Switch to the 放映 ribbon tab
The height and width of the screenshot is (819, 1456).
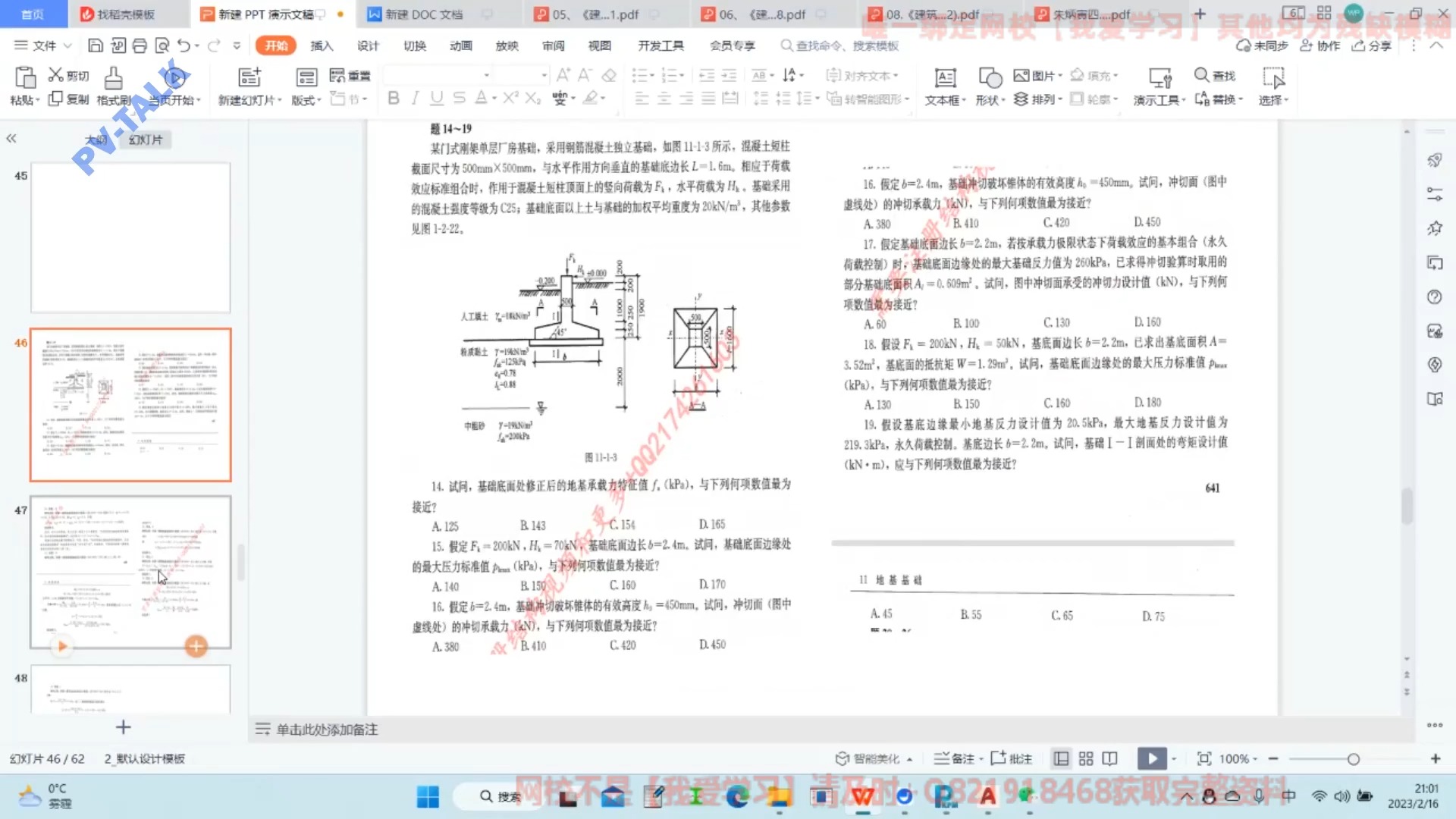tap(507, 45)
